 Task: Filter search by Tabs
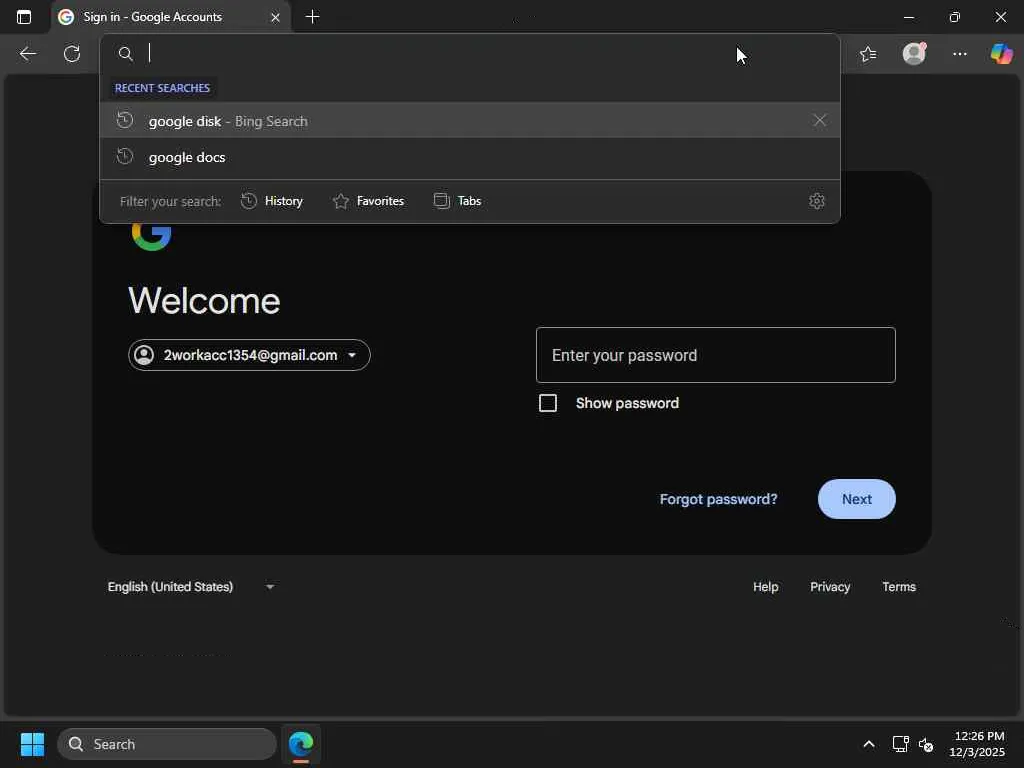coord(457,201)
